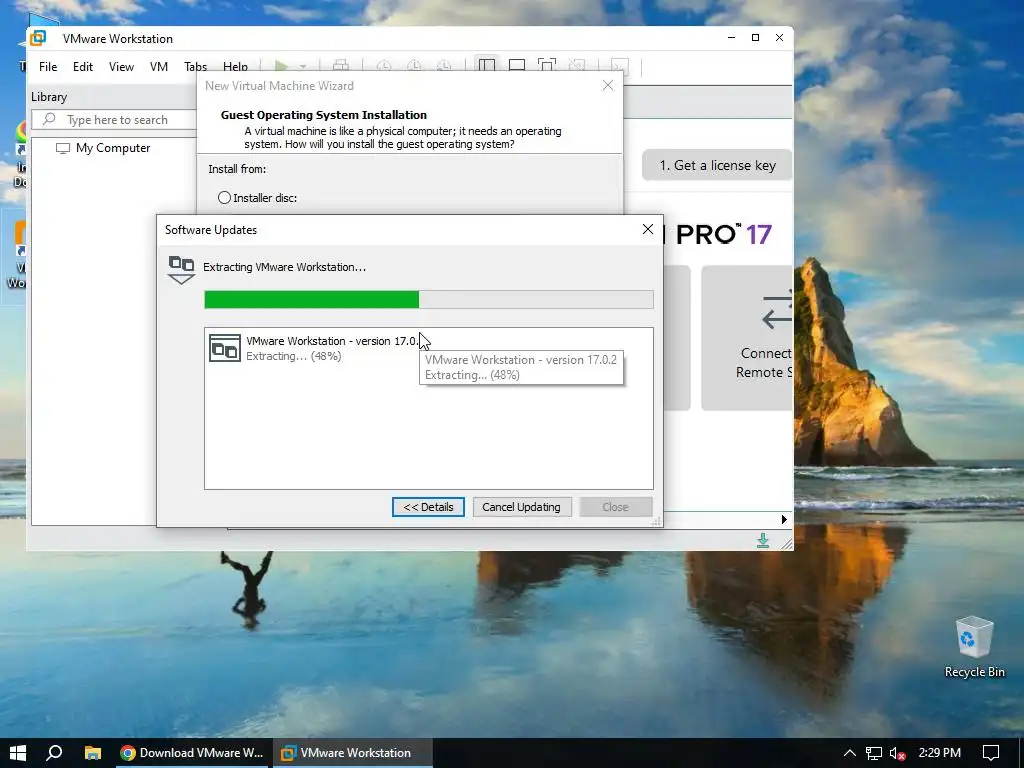Open the Recycle Bin desktop icon
This screenshot has width=1024, height=768.
coord(974,647)
